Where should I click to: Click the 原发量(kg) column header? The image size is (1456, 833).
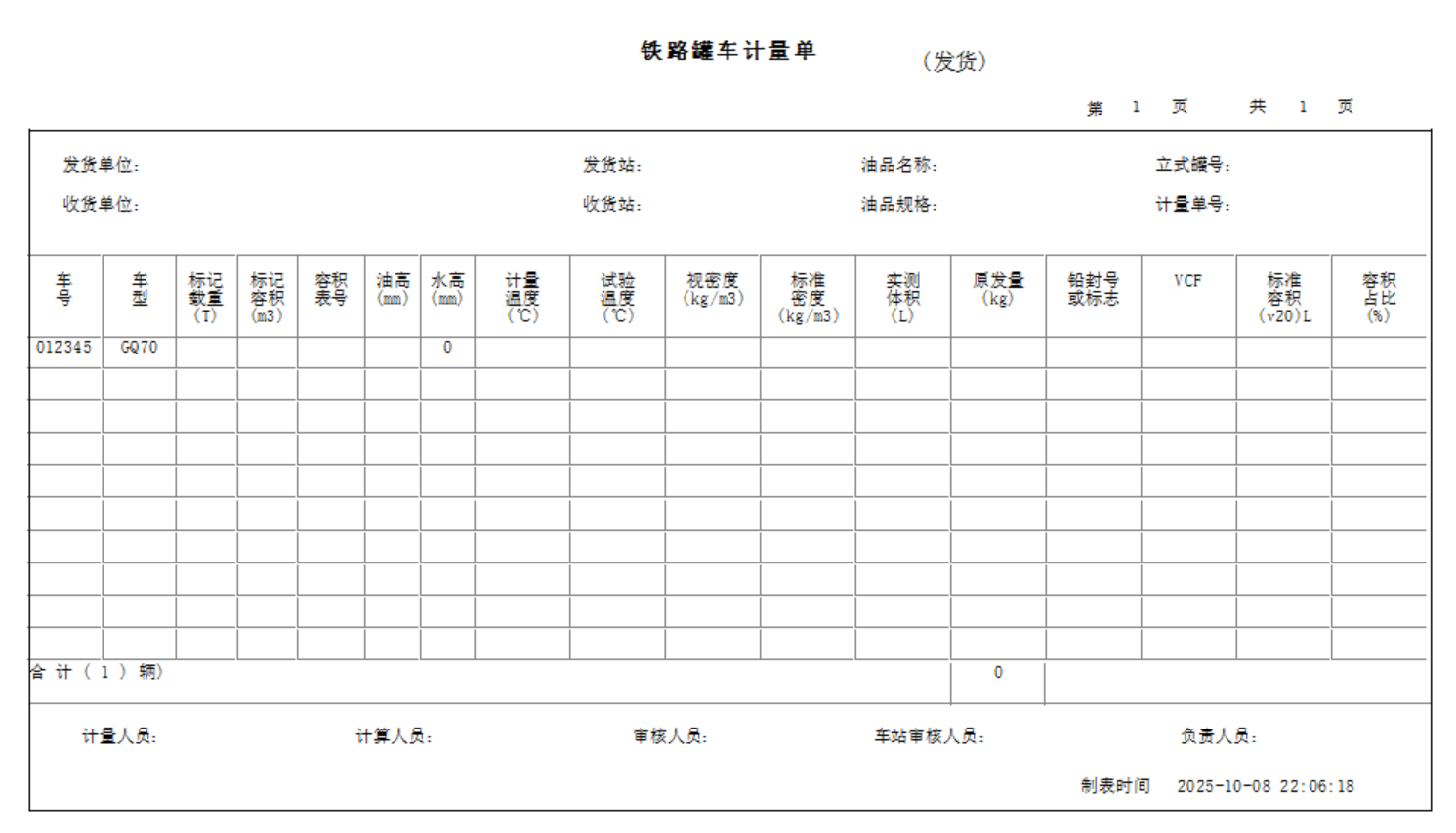[998, 289]
